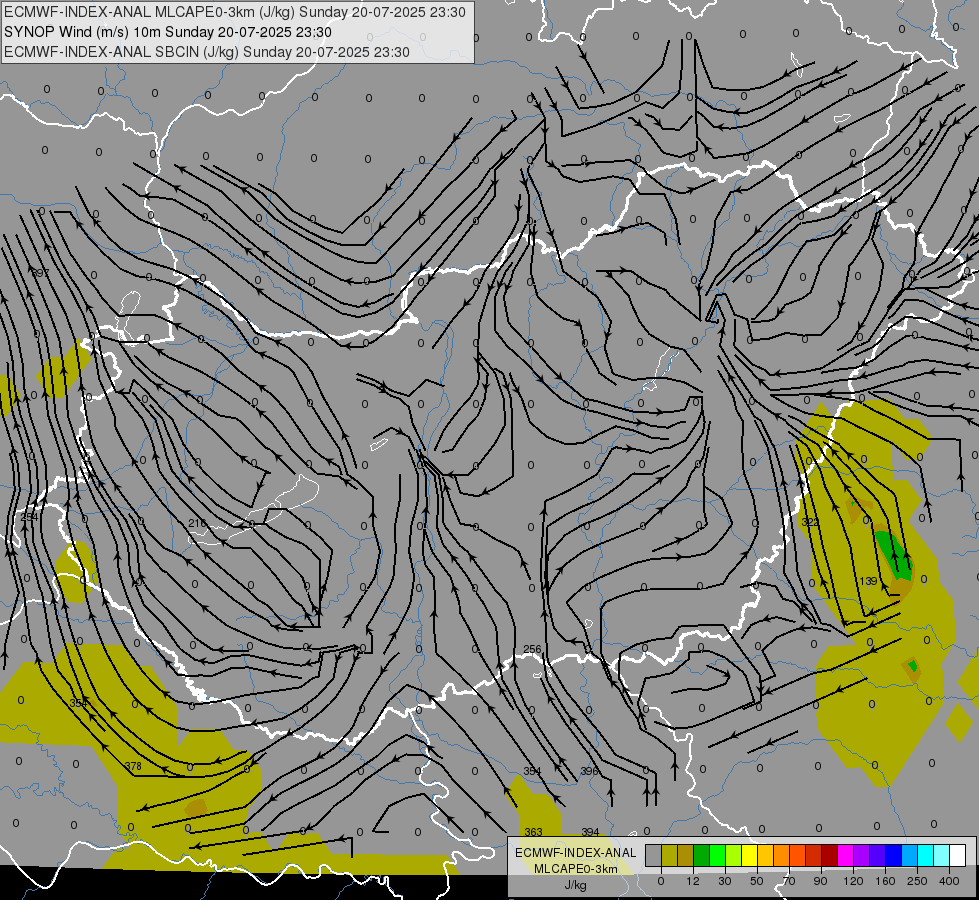Pick the gray legend swatch
This screenshot has height=900, width=979.
click(x=653, y=855)
